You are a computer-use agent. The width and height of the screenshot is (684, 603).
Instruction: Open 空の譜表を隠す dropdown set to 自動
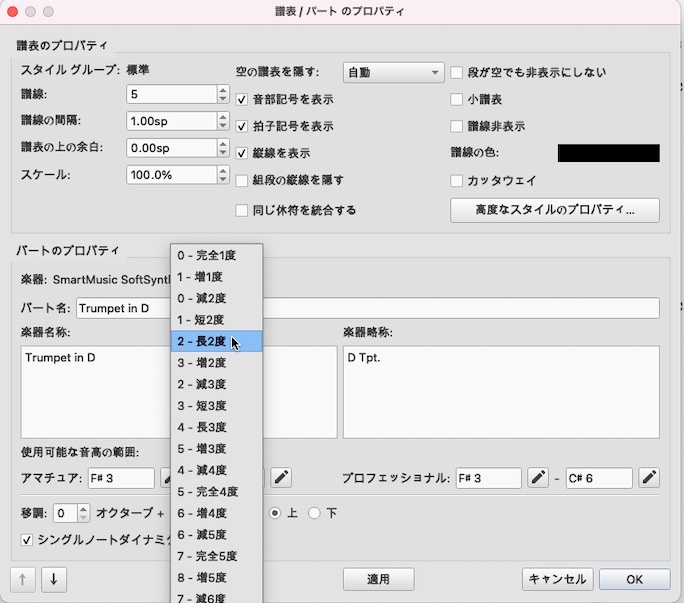(393, 73)
